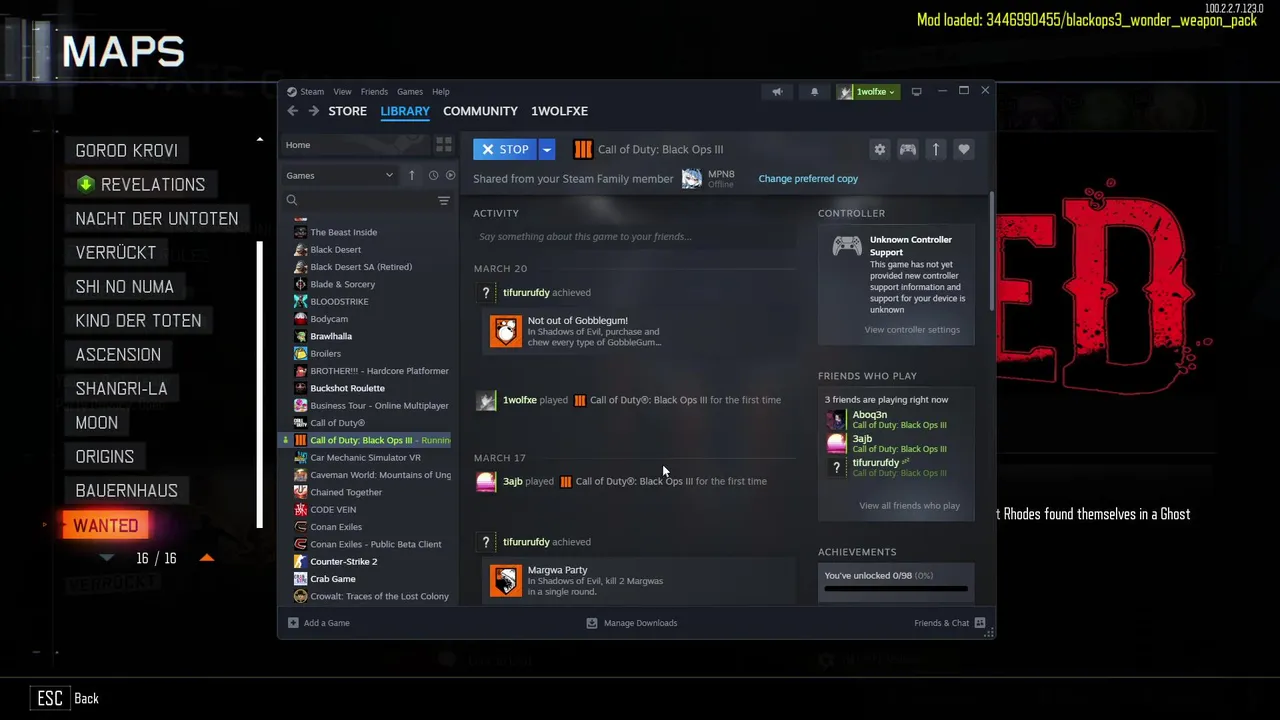Click the BLOODSTRIKE game icon in the library
1280x720 pixels.
[x=300, y=301]
